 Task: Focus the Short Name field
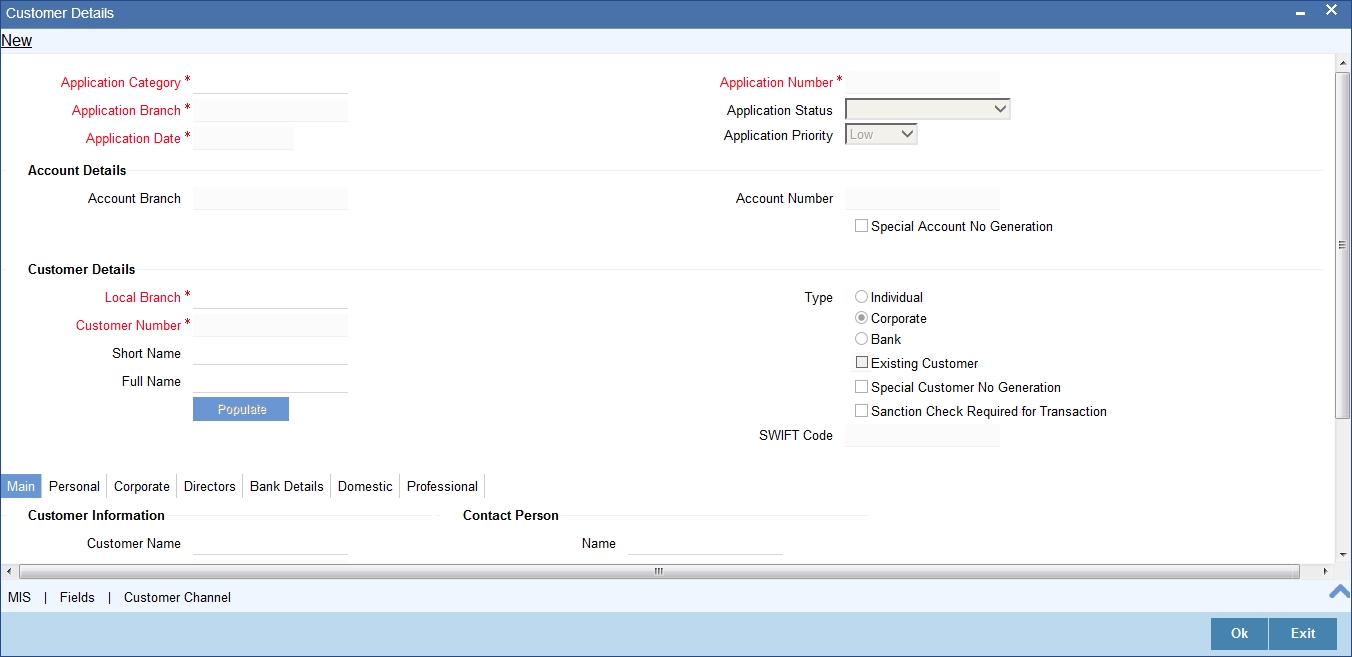pyautogui.click(x=270, y=353)
